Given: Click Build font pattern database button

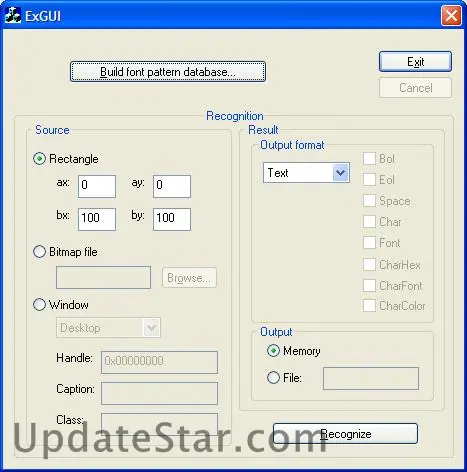Looking at the screenshot, I should 168,71.
